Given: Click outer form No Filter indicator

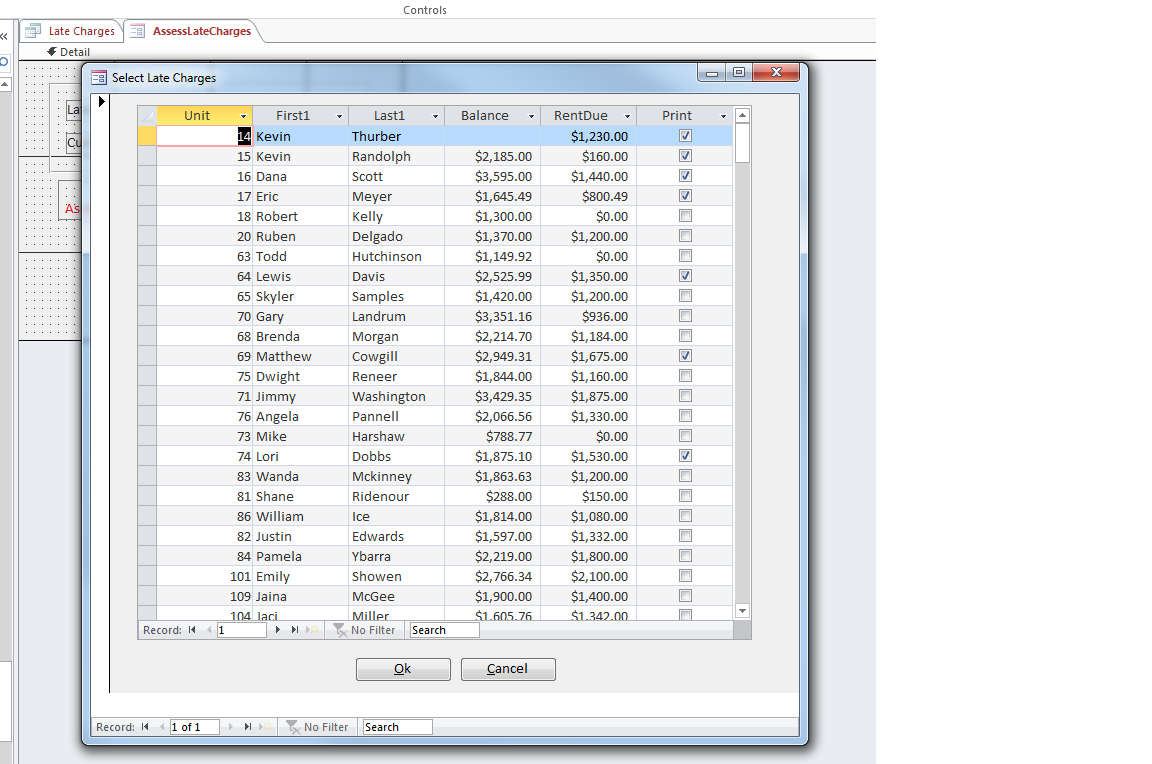Looking at the screenshot, I should pyautogui.click(x=317, y=727).
